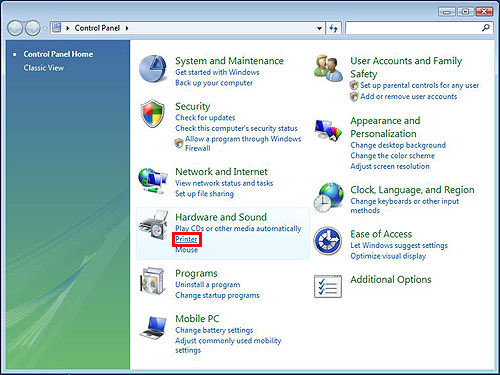
Task: Click Change desktop background
Action: [x=398, y=145]
